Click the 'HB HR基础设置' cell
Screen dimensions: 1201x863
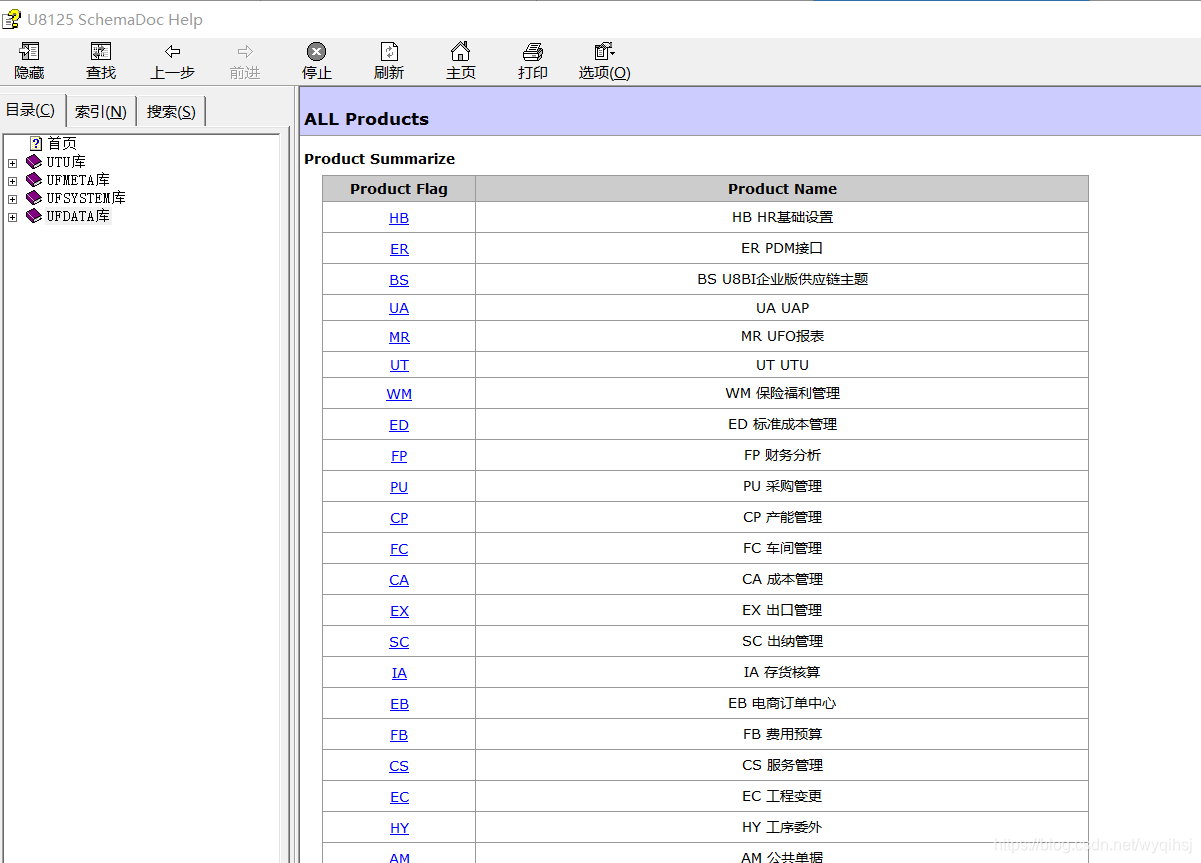(782, 217)
